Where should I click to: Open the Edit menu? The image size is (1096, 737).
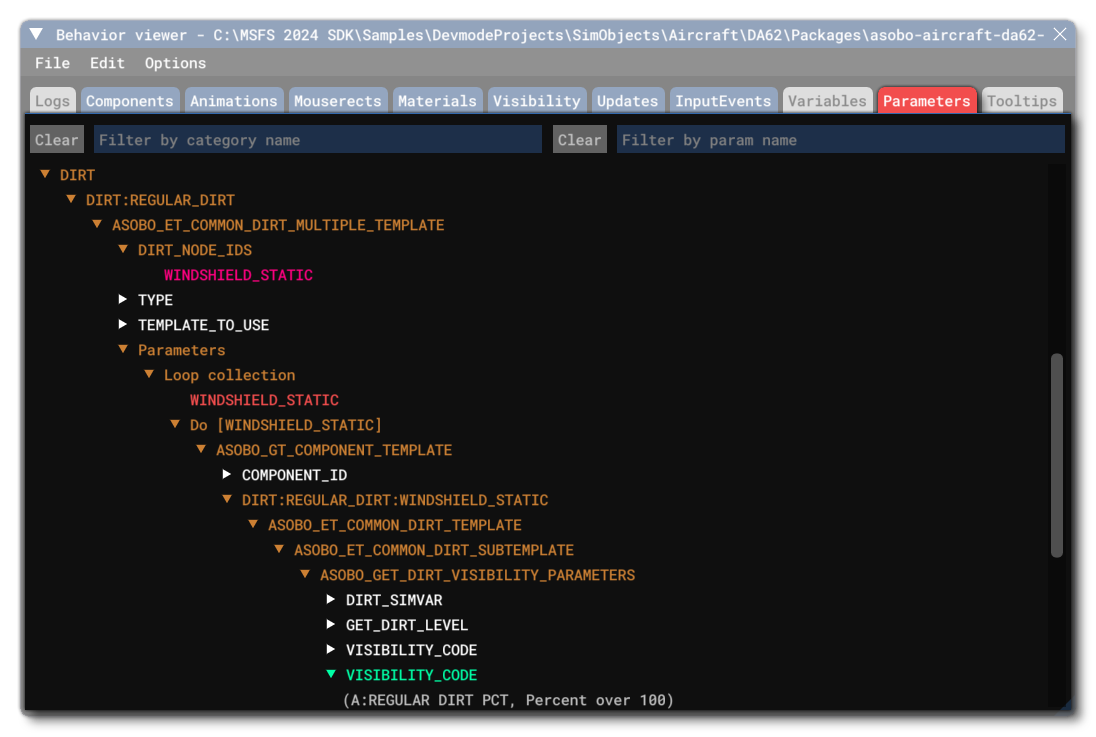tap(107, 63)
